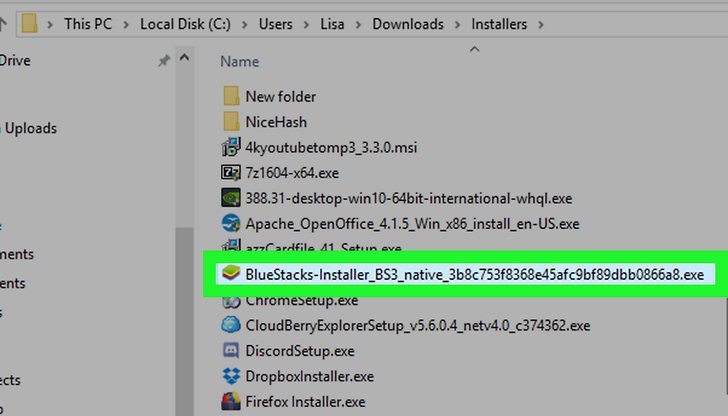728x416 pixels.
Task: Open the NiceHash folder icon
Action: (x=231, y=122)
